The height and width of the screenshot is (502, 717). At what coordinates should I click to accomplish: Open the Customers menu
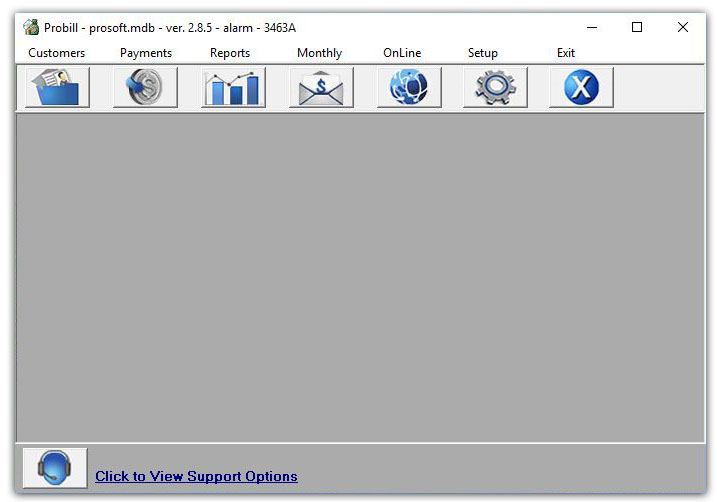[57, 53]
